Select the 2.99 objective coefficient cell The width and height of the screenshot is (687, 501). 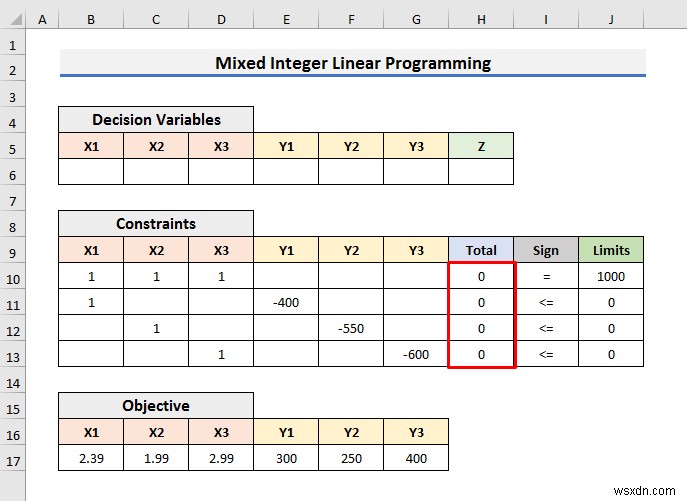coord(221,458)
